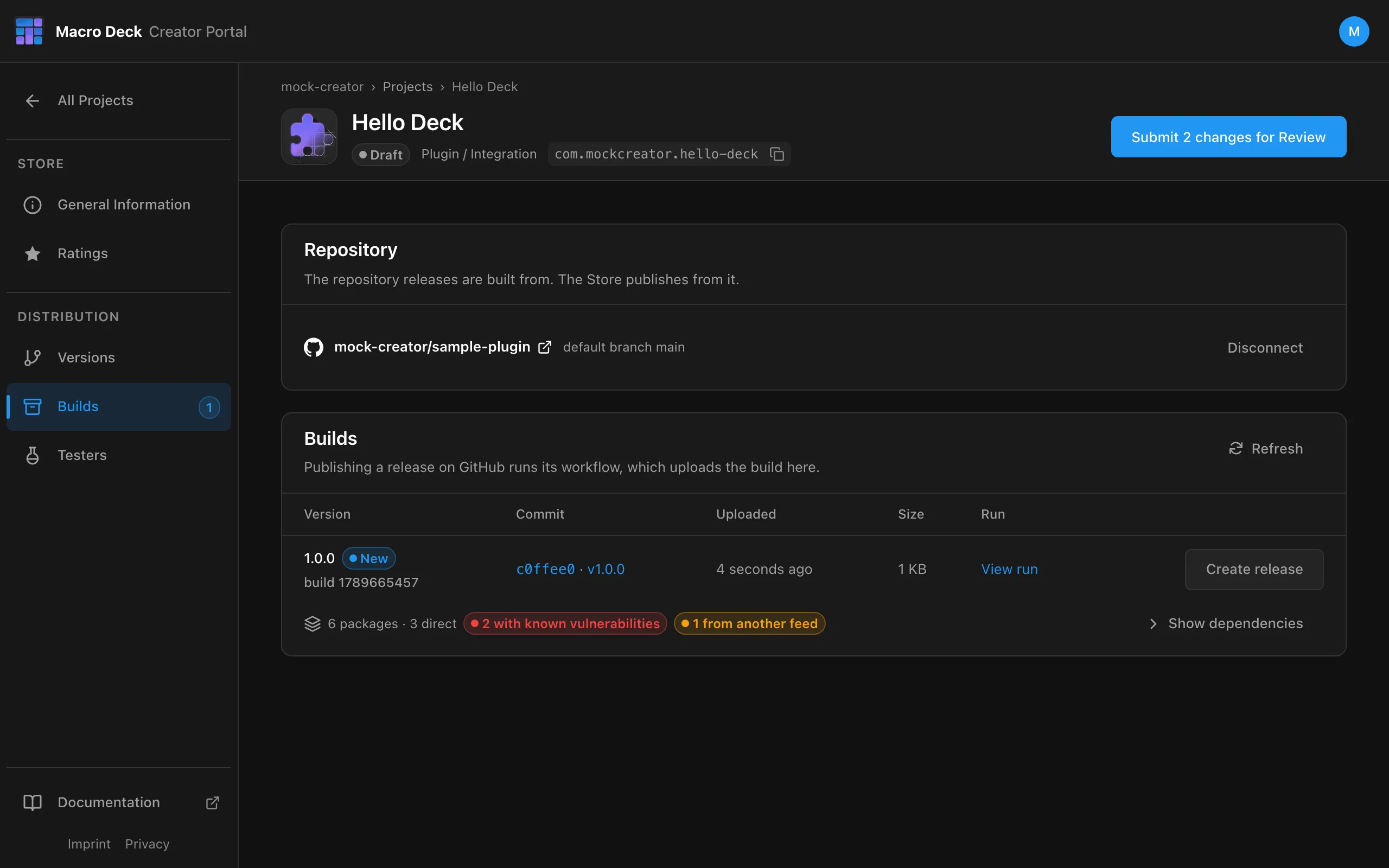Click the Macro Deck logo icon
This screenshot has width=1389, height=868.
pos(29,31)
